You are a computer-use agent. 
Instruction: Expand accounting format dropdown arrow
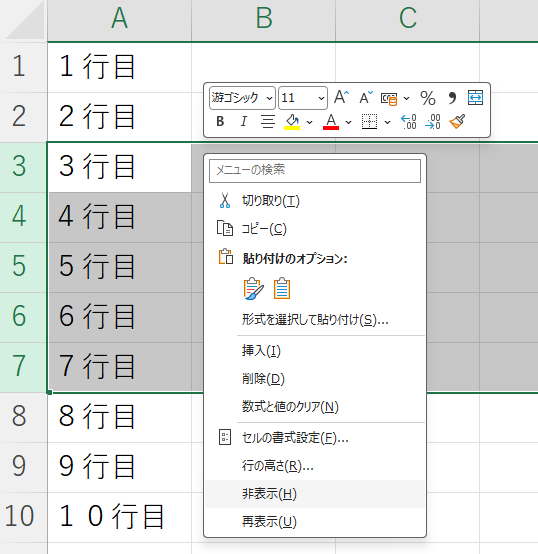(x=407, y=98)
